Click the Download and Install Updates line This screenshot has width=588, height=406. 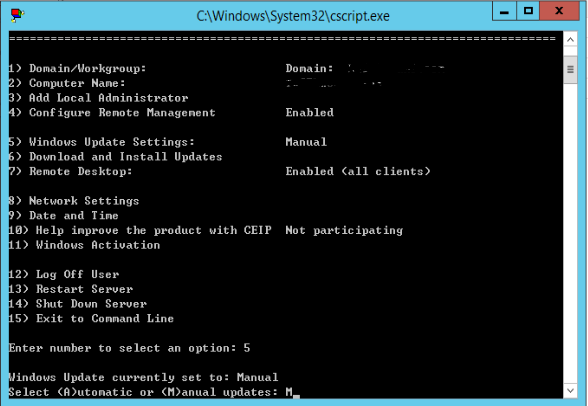[115, 157]
